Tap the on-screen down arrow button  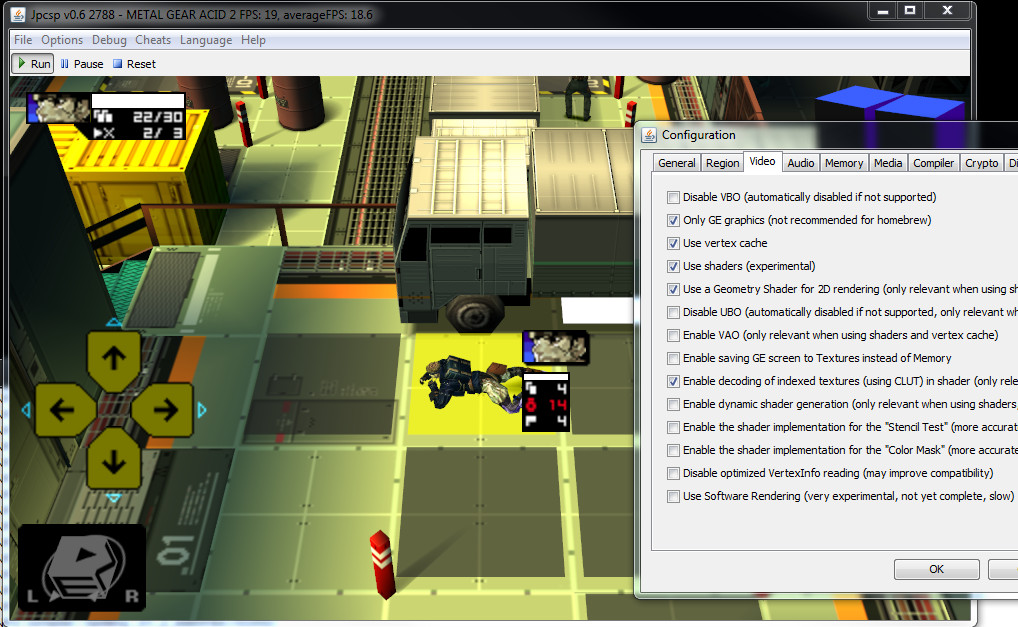[114, 460]
